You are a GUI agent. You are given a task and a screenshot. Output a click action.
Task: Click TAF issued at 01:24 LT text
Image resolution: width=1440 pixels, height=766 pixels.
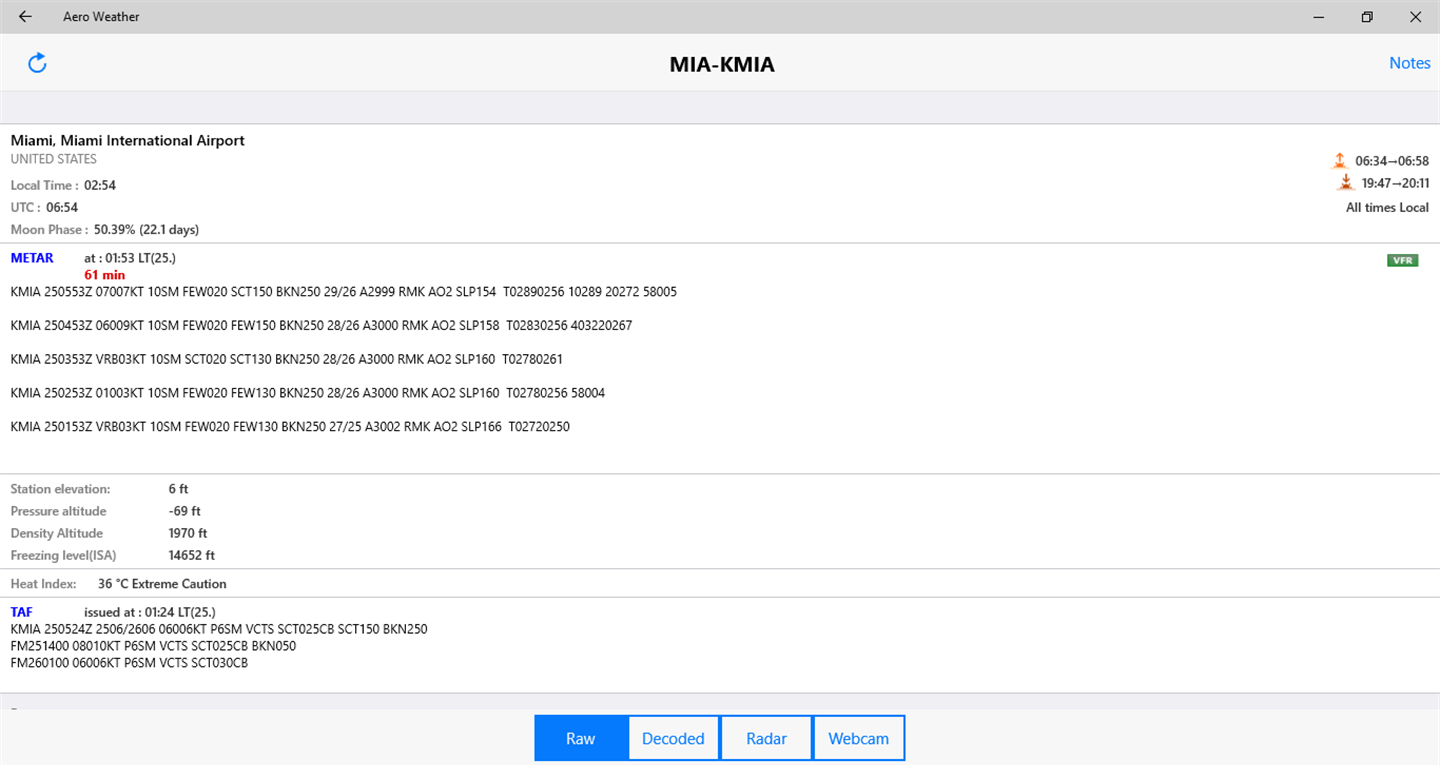[x=150, y=612]
